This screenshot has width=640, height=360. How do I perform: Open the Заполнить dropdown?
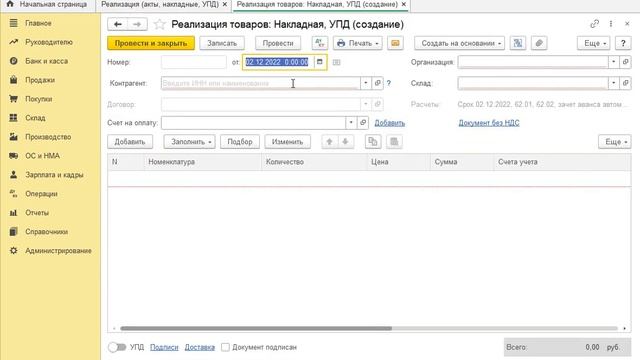pos(190,142)
